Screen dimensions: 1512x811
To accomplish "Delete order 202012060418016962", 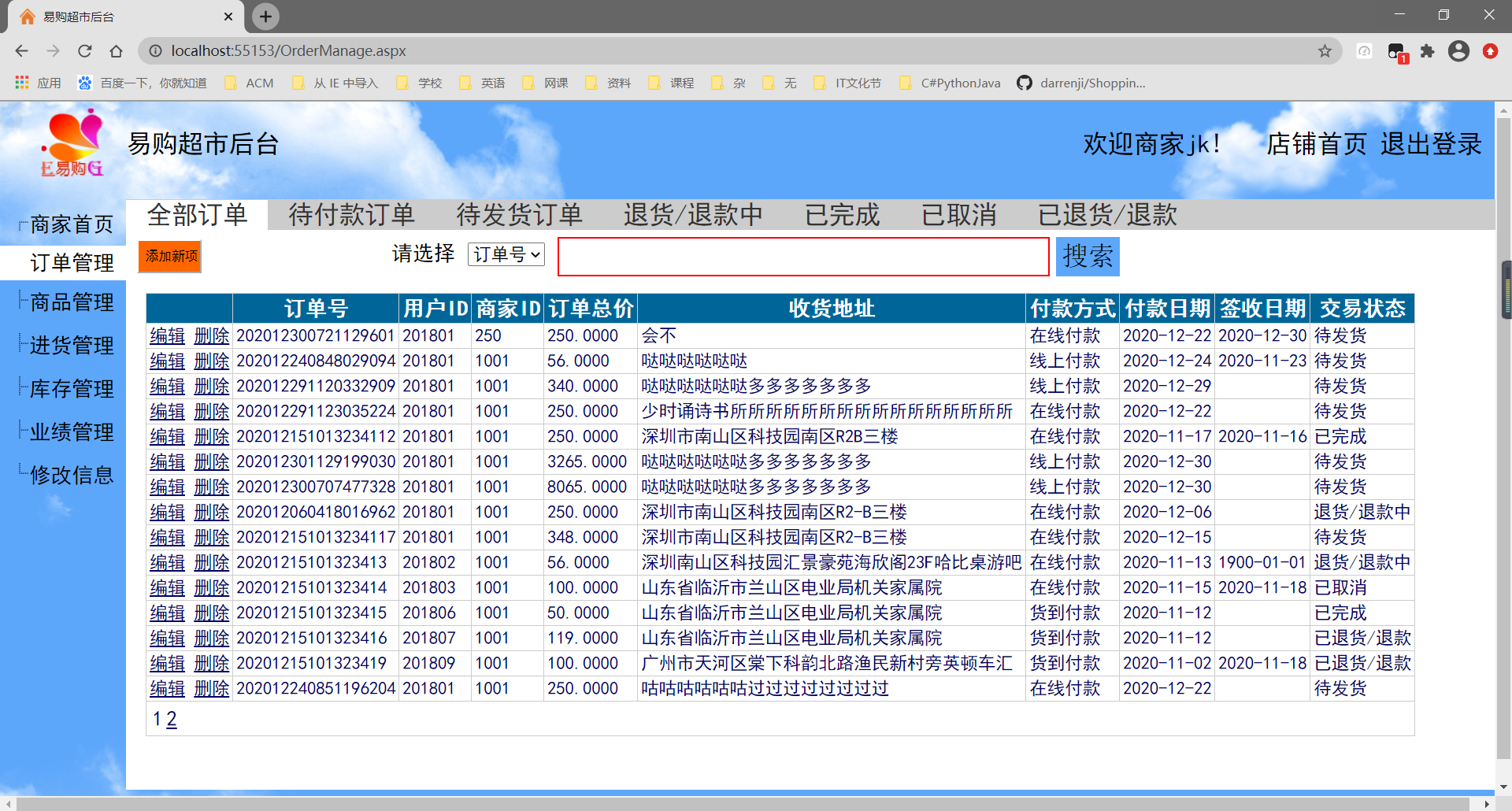I will (212, 513).
